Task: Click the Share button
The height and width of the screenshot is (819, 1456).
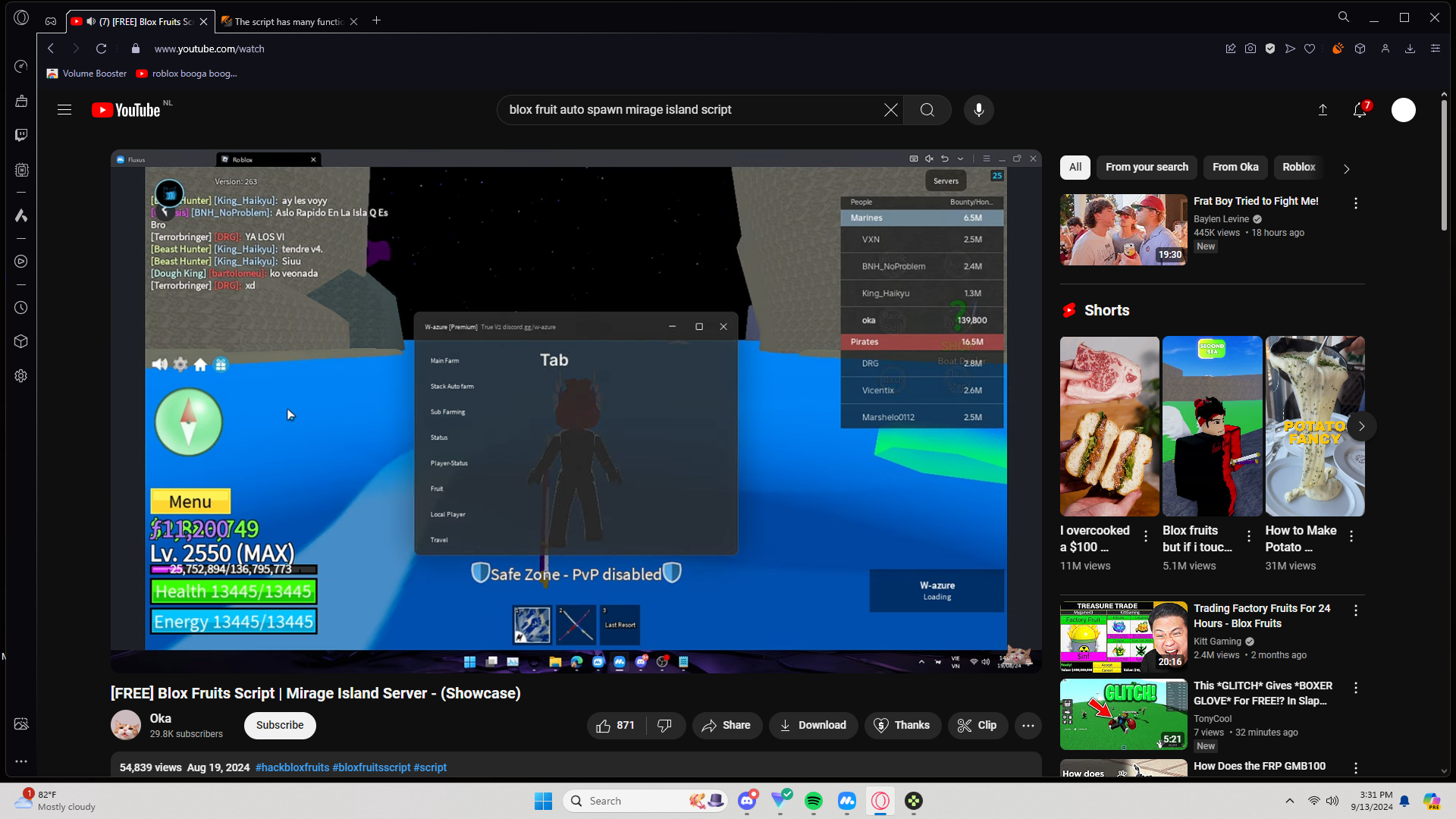Action: (x=726, y=726)
